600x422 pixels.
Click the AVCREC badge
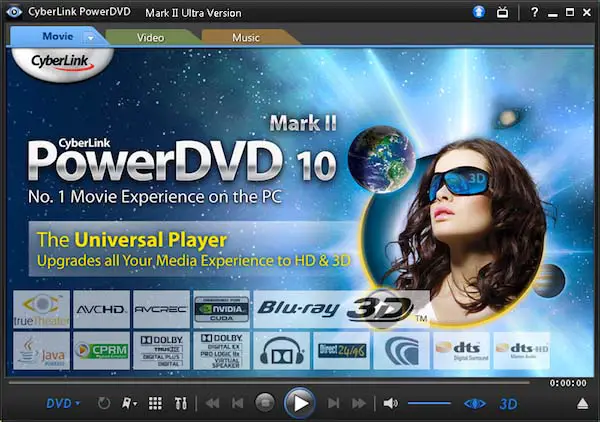pyautogui.click(x=161, y=309)
